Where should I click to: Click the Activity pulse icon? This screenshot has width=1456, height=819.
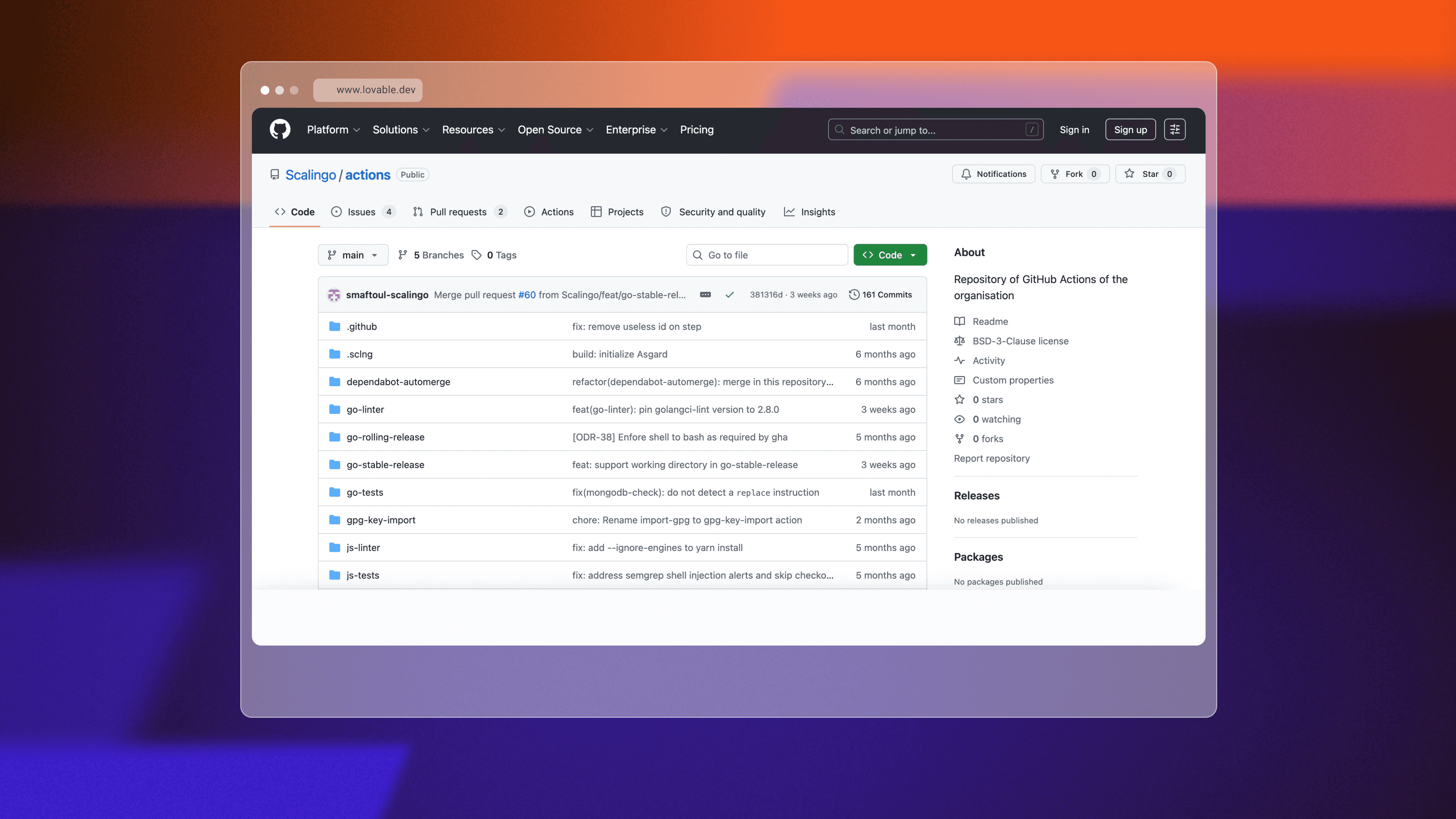[960, 361]
